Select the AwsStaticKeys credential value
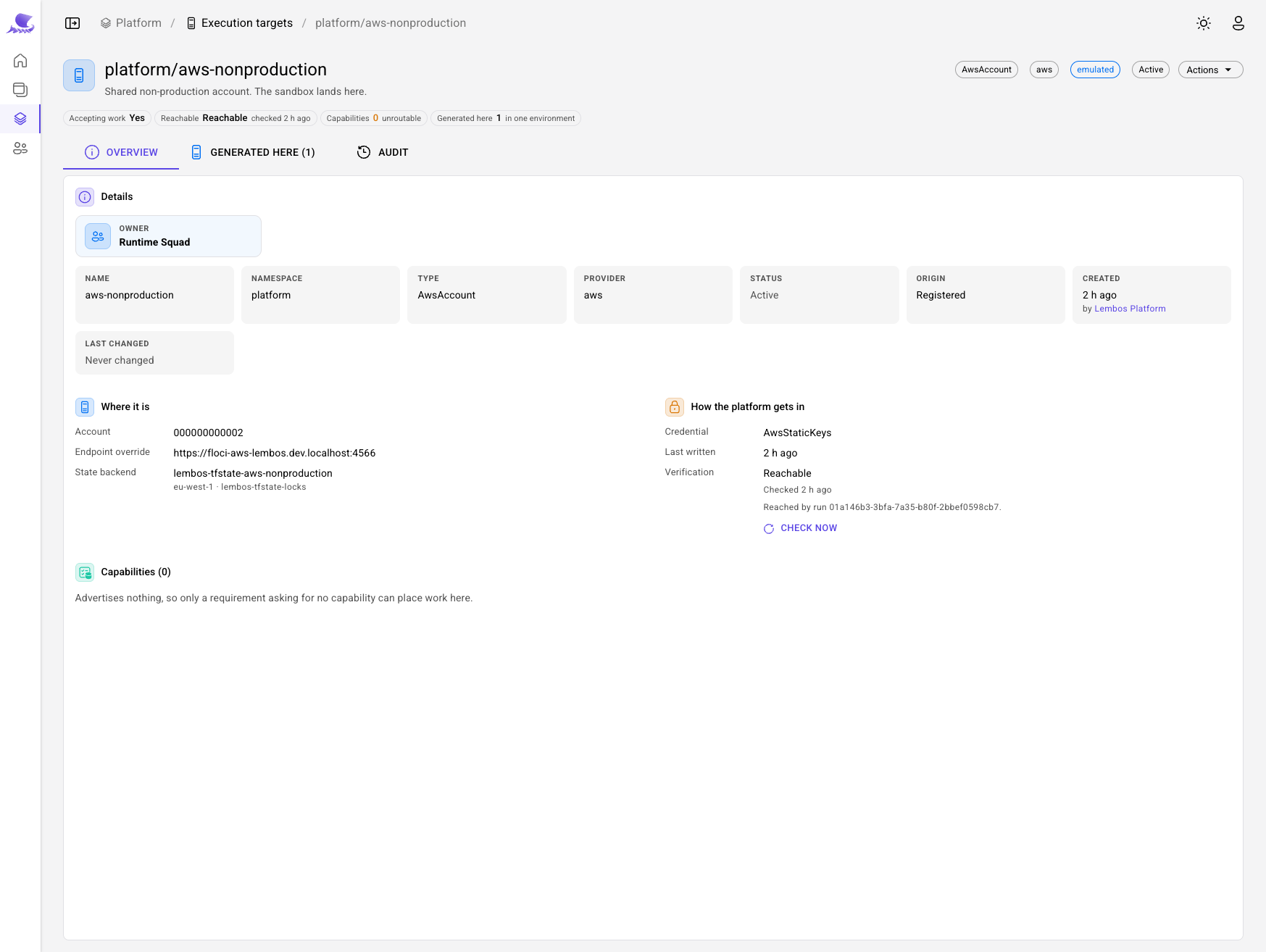1266x952 pixels. (797, 433)
